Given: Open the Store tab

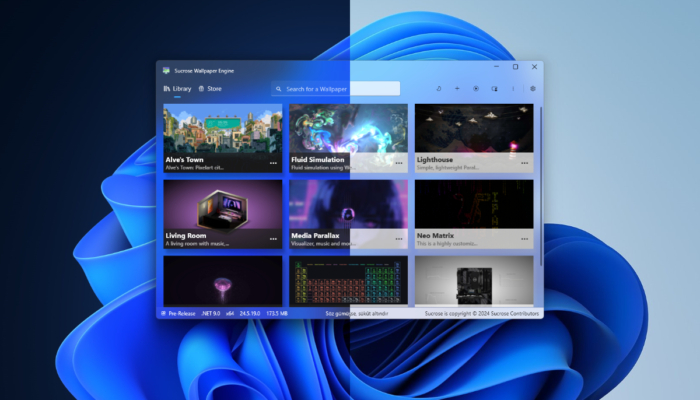Looking at the screenshot, I should click(210, 89).
